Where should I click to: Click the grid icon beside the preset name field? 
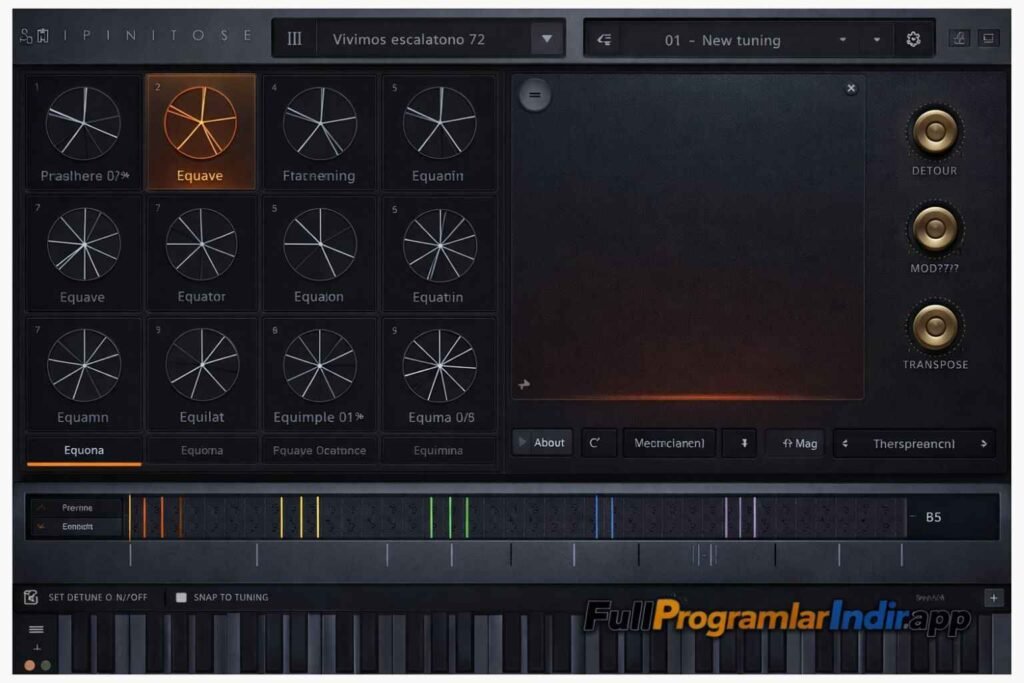tap(295, 38)
